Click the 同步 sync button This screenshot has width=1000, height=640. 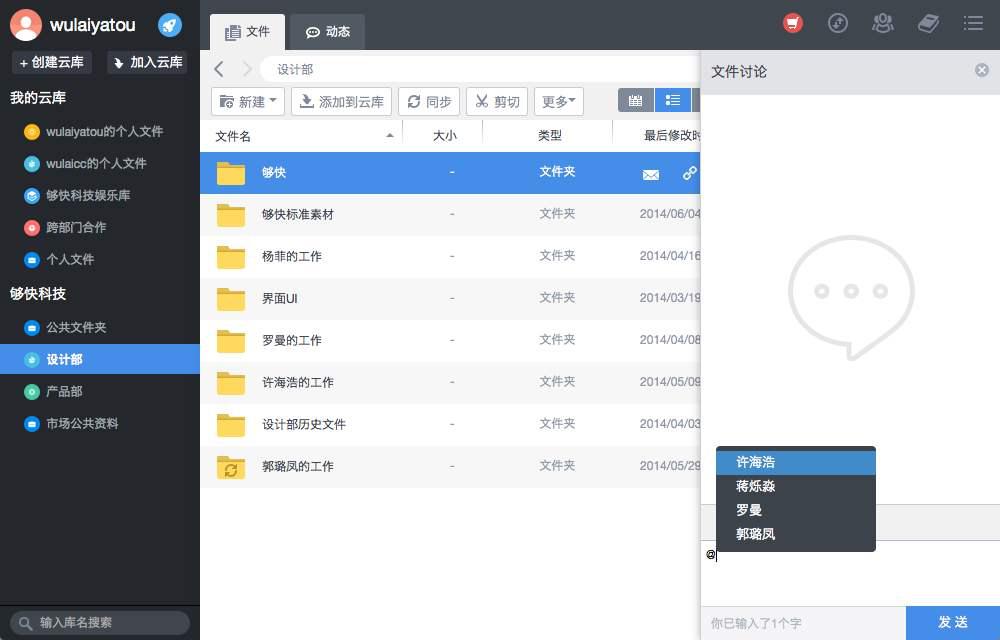coord(429,101)
